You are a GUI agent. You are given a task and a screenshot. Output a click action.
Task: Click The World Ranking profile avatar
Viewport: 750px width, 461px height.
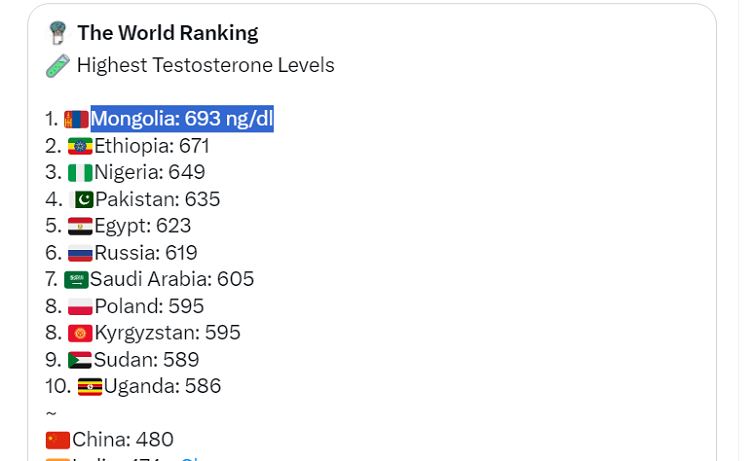point(57,33)
